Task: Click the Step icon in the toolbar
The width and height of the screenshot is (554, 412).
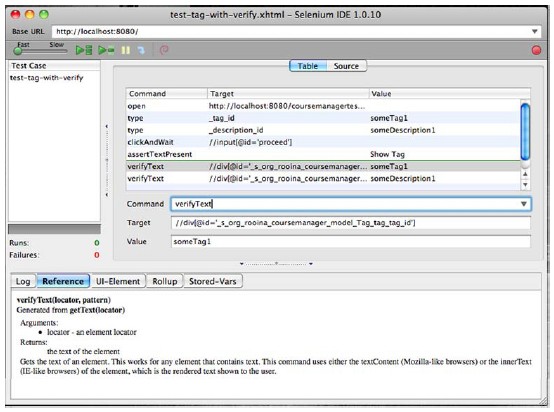Action: [141, 50]
